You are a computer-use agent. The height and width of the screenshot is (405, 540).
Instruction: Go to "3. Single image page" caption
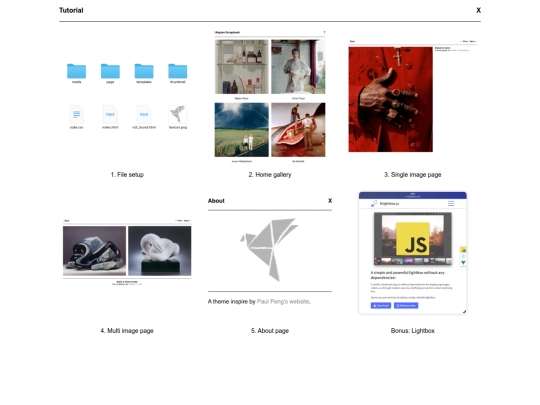click(x=413, y=175)
